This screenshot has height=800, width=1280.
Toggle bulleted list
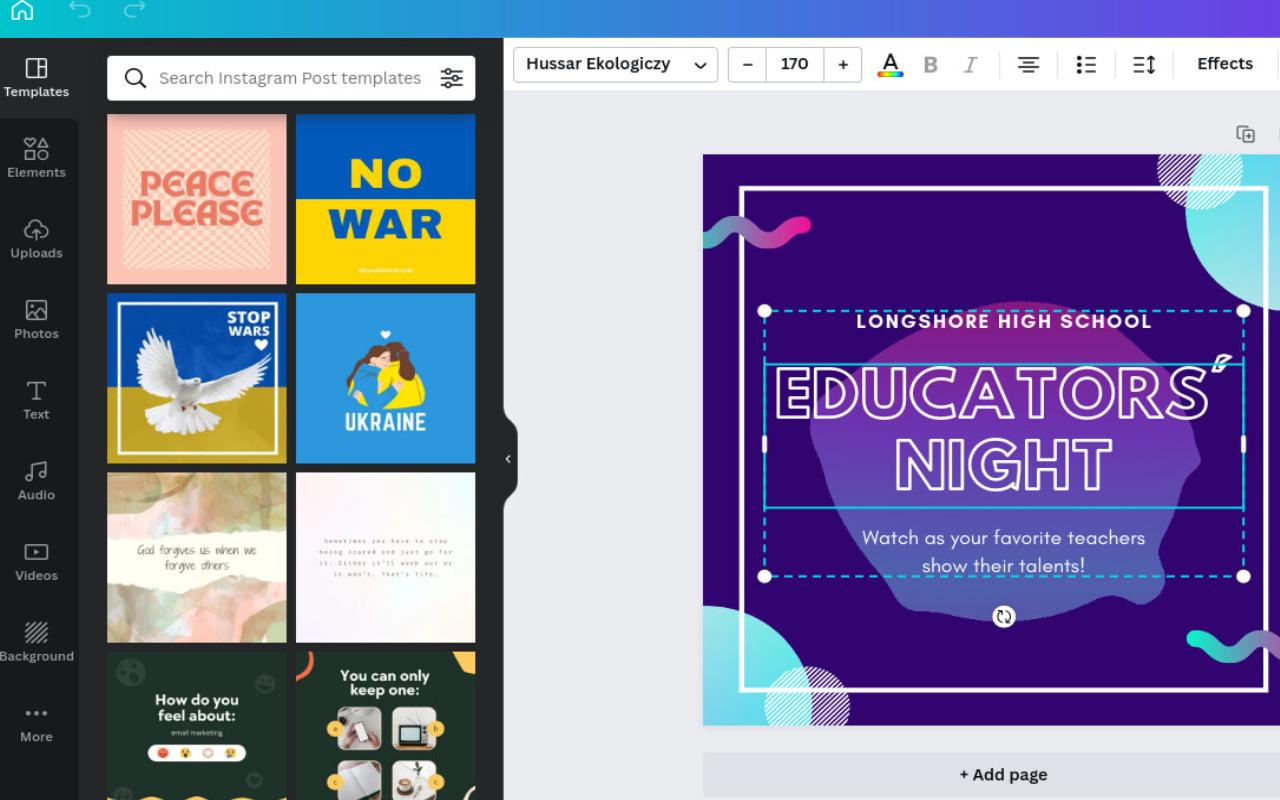1086,64
